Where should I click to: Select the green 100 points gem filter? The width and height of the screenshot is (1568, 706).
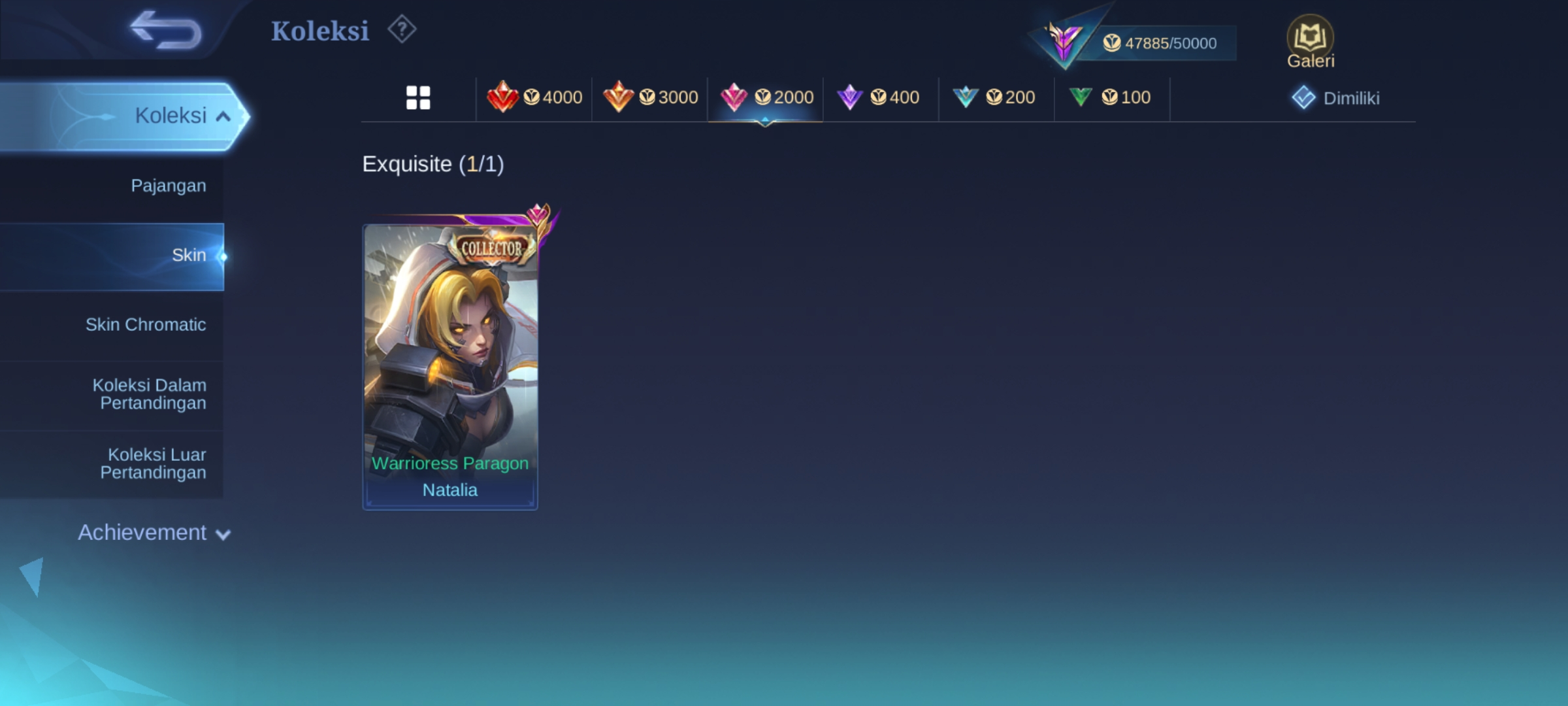tap(1111, 97)
